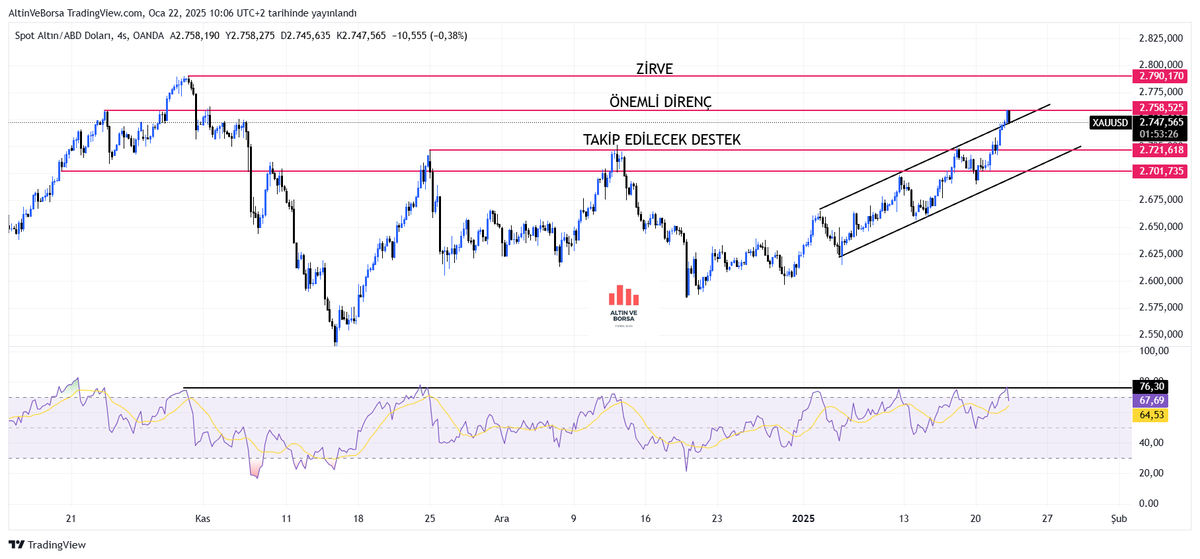Click the purple RSI value tag 67,69
This screenshot has height=559, width=1200.
(x=1151, y=400)
